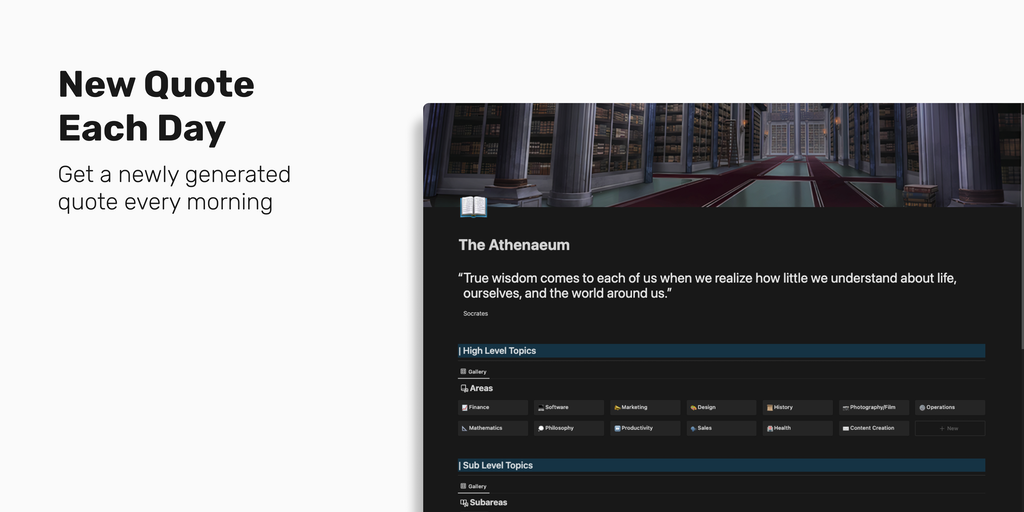Open the Productivity area card

pyautogui.click(x=644, y=428)
